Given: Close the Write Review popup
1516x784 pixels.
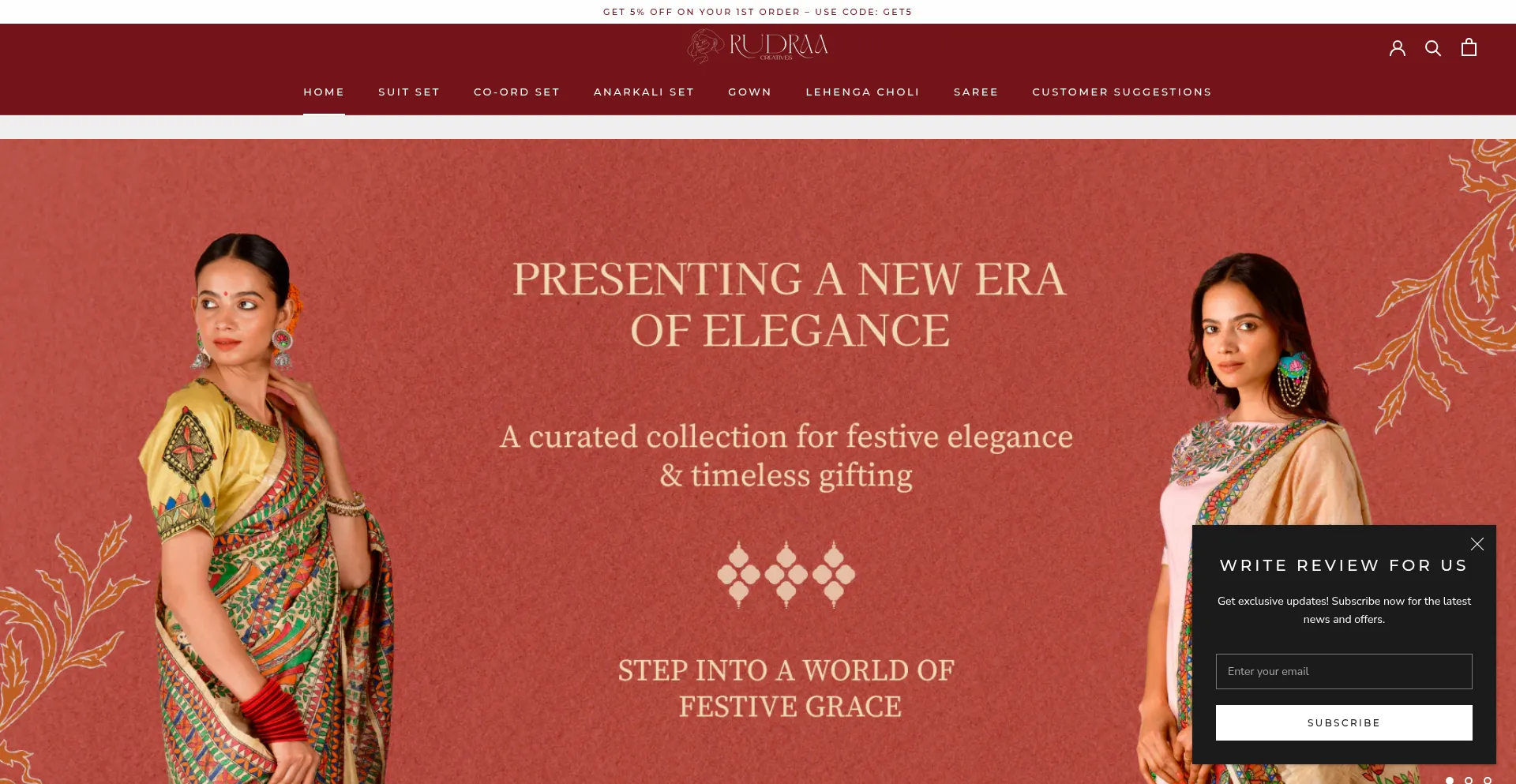Looking at the screenshot, I should (x=1477, y=544).
